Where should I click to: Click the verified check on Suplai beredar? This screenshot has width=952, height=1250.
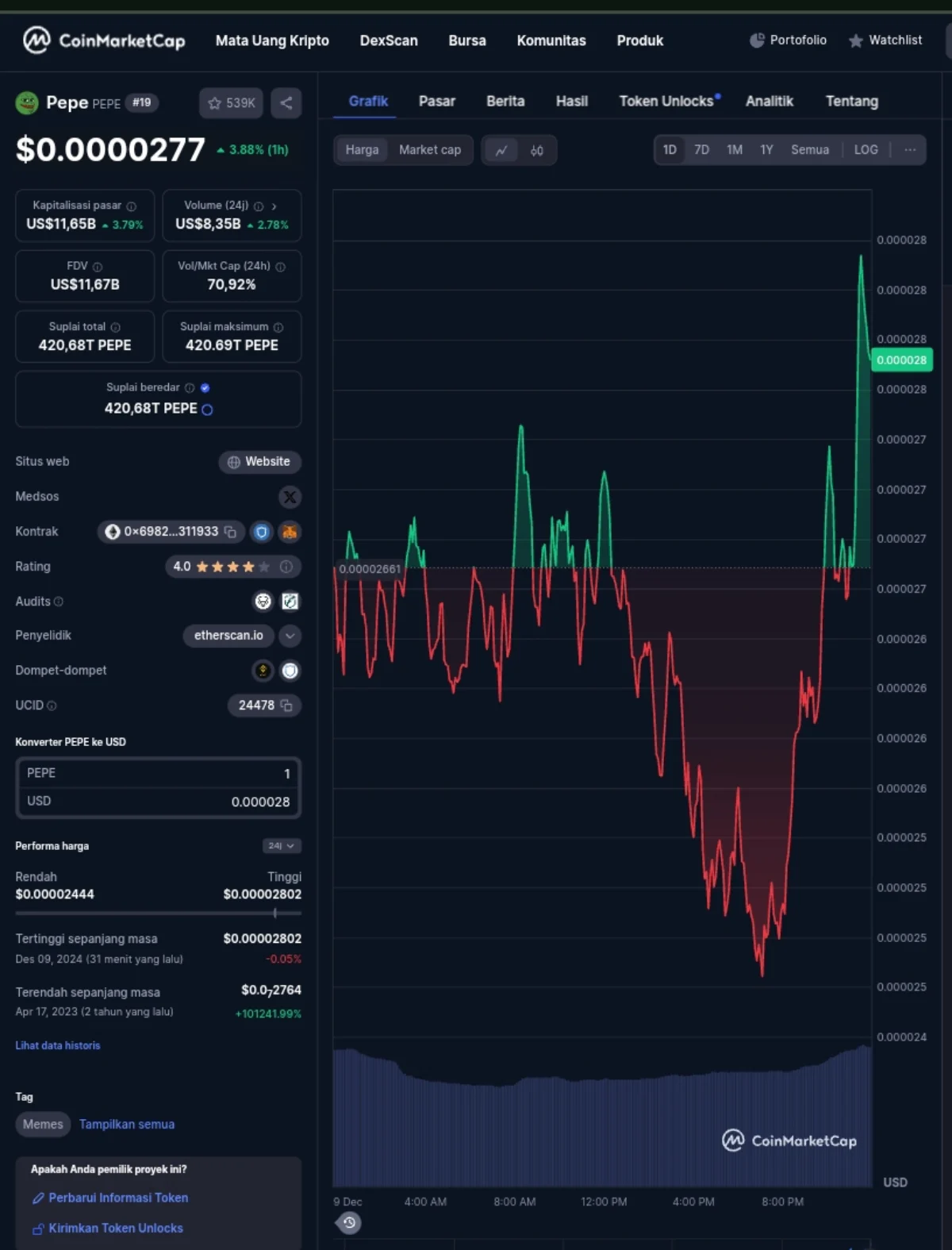[x=205, y=388]
